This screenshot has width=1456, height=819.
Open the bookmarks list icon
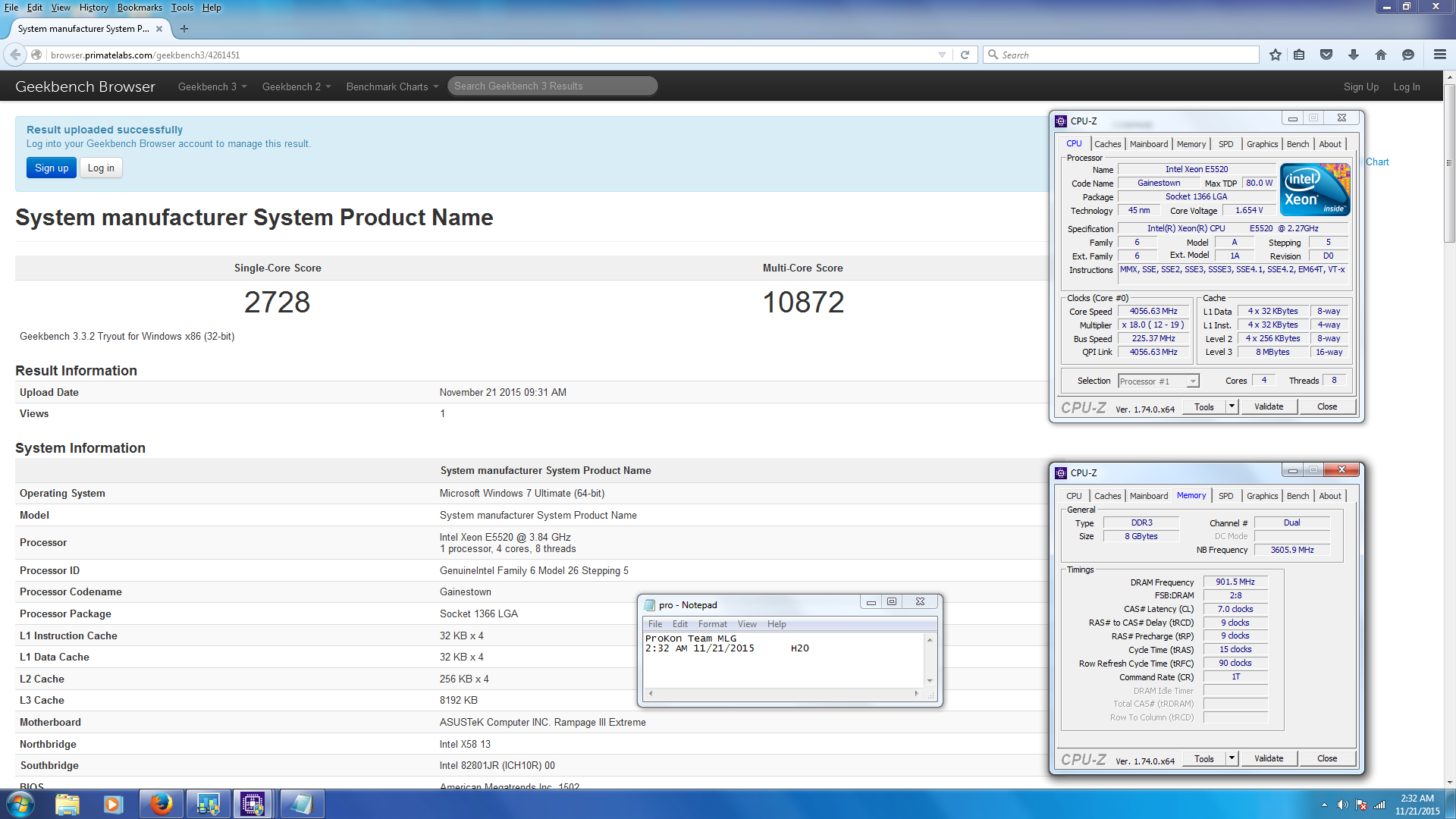(1299, 55)
